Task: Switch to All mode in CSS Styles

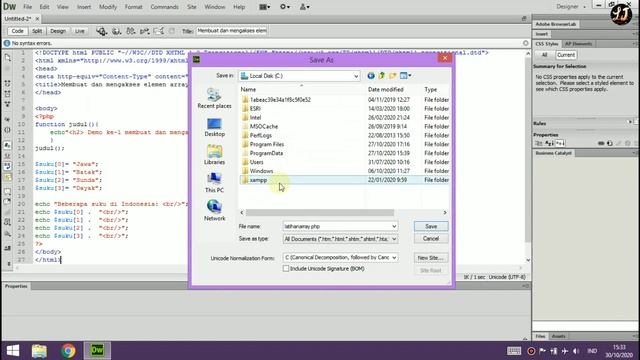Action: click(544, 55)
